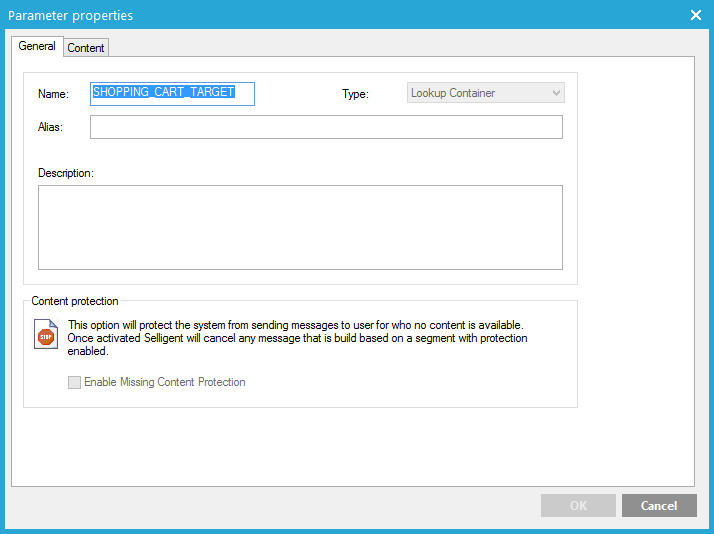The height and width of the screenshot is (534, 714).
Task: Click the Alias: label
Action: click(50, 127)
